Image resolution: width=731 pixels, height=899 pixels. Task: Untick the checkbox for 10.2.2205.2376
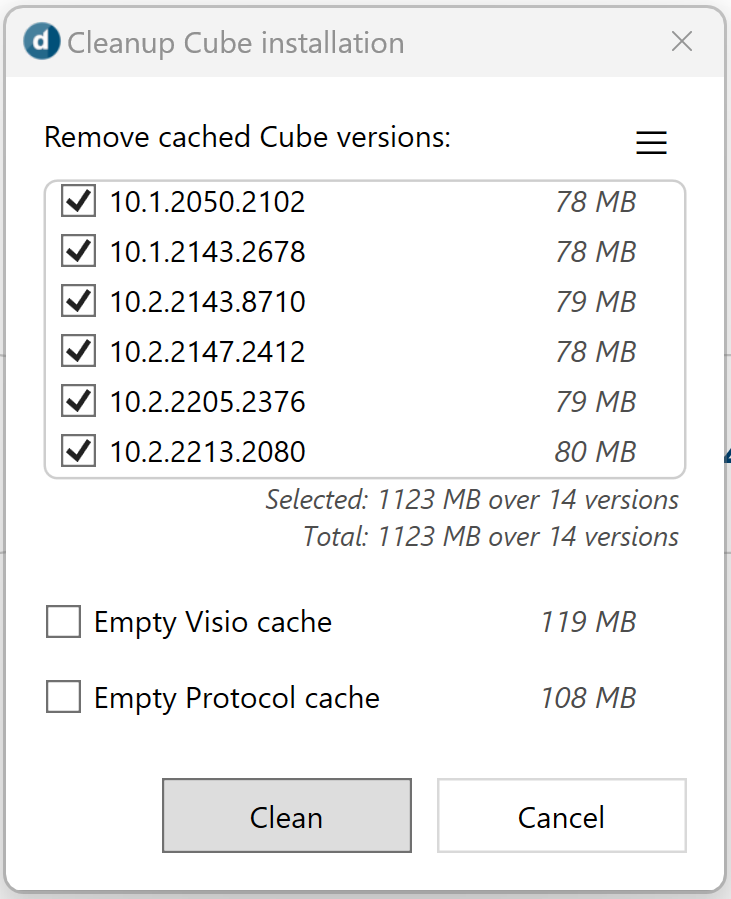pos(79,401)
